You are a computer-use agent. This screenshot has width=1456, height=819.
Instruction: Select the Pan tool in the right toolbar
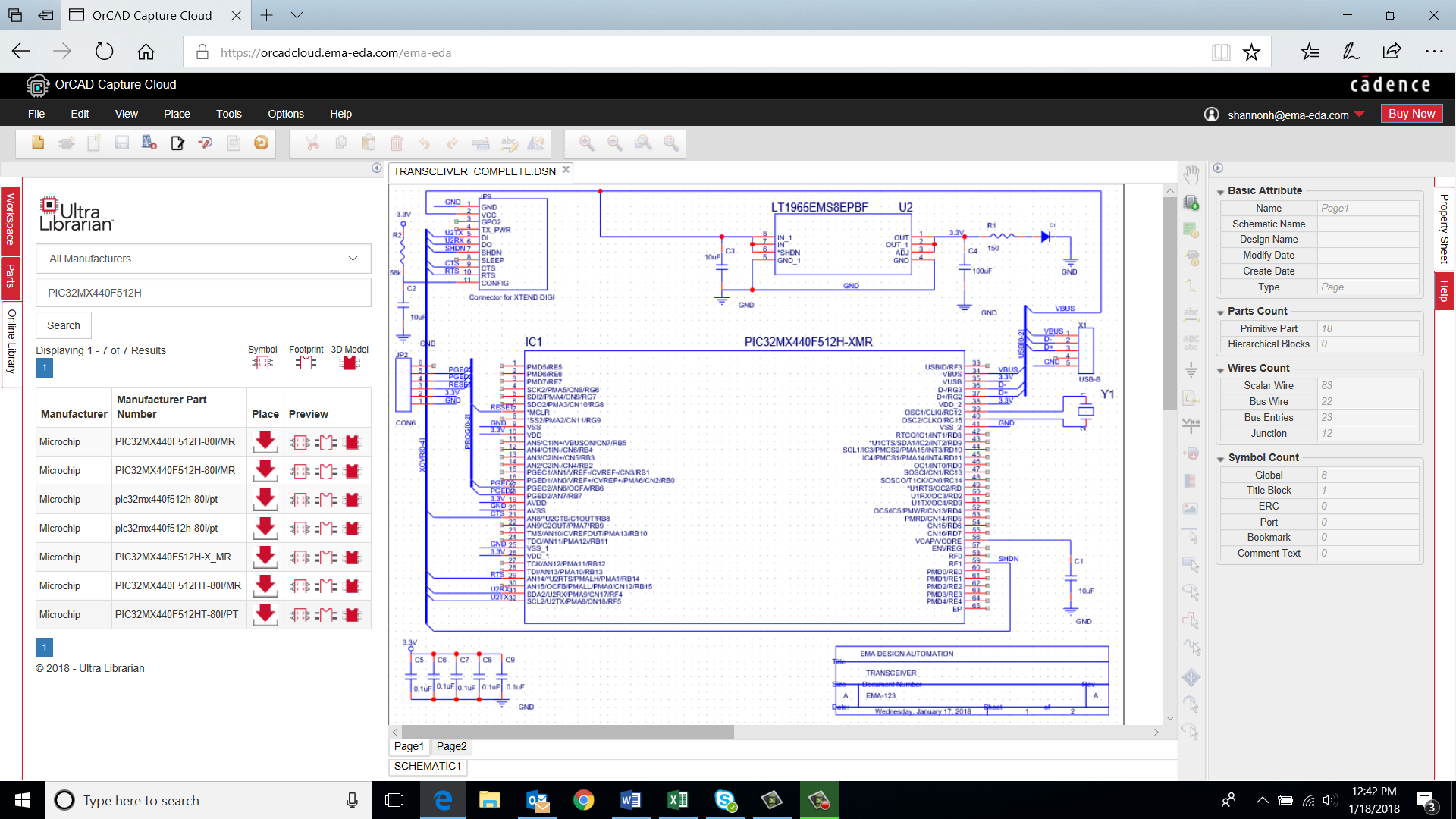pos(1191,173)
